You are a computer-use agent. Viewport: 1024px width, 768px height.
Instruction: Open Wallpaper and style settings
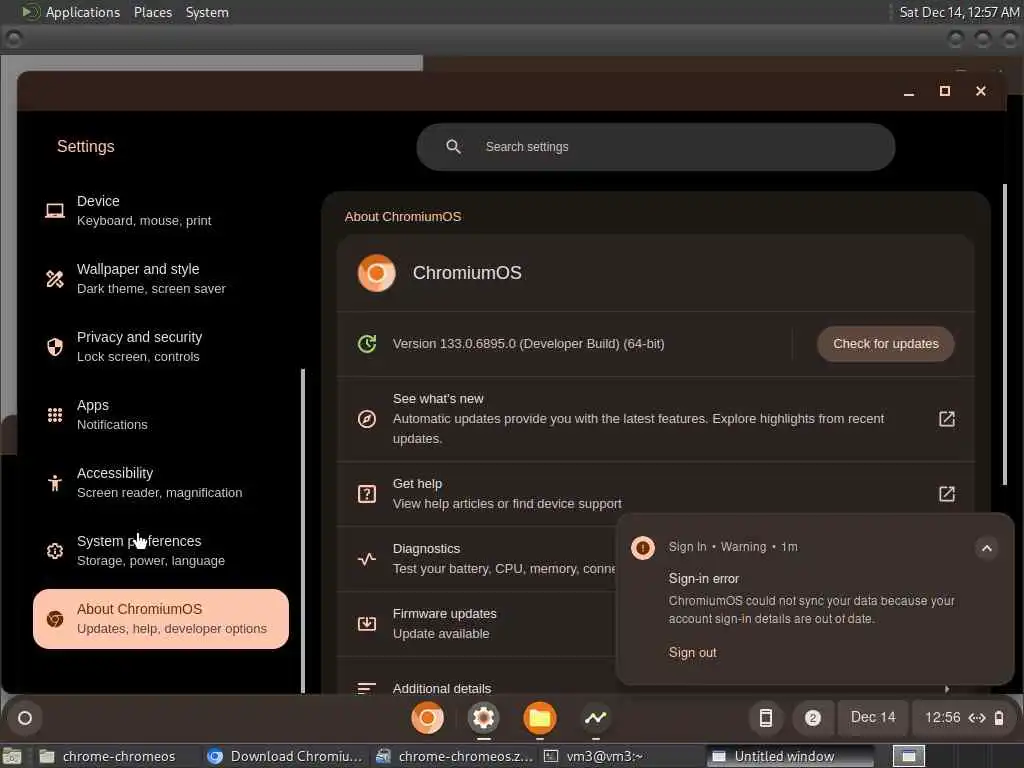click(x=161, y=278)
